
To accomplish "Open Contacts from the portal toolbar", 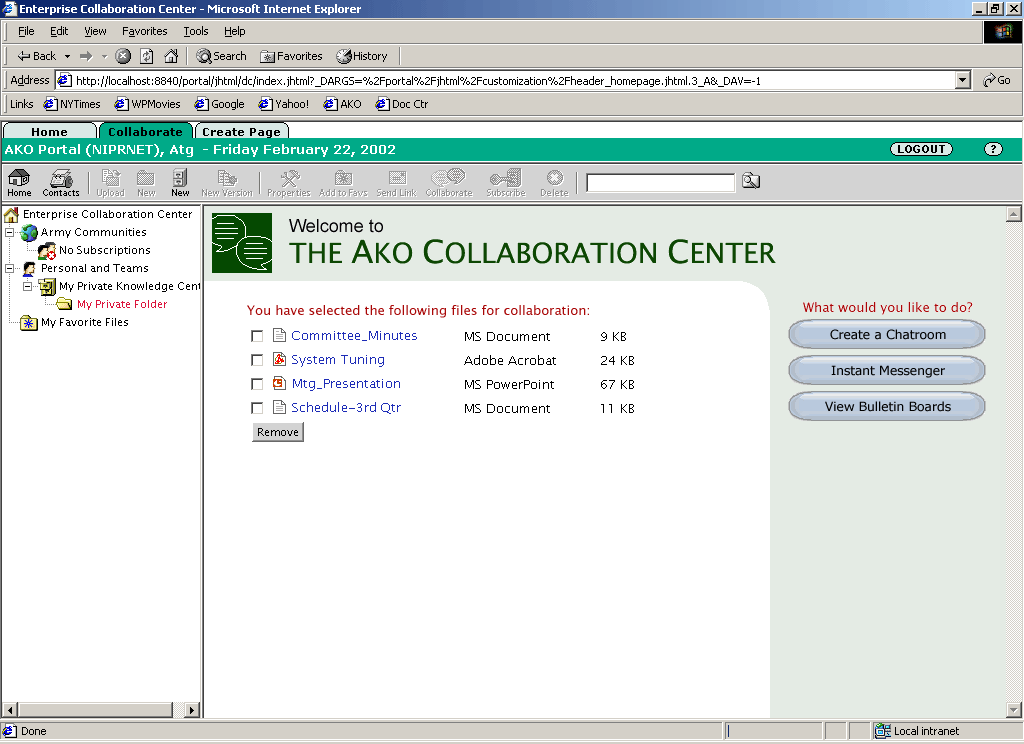I will (61, 181).
